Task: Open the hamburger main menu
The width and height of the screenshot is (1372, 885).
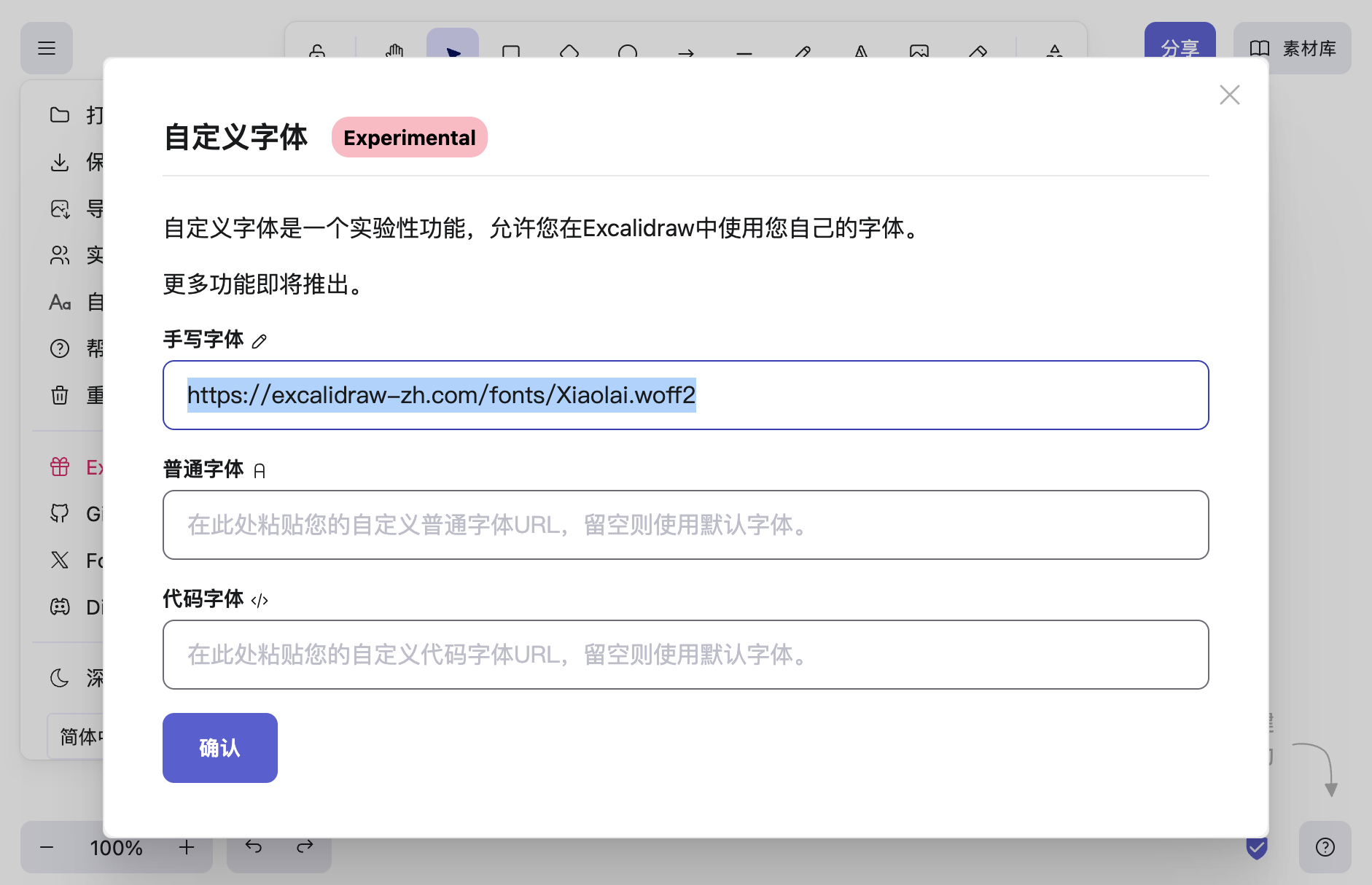Action: (47, 48)
